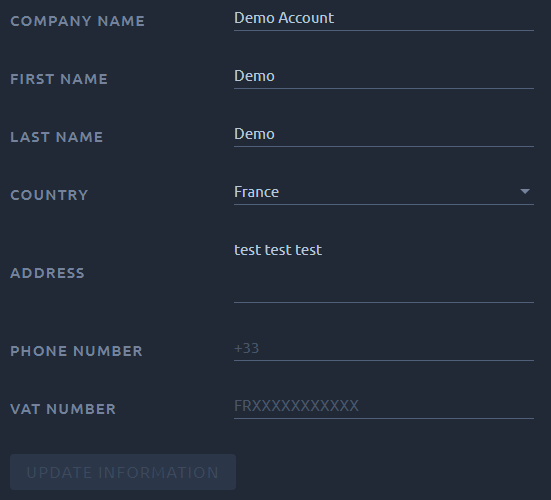Select the Last Name input field
This screenshot has width=551, height=500.
coord(384,134)
